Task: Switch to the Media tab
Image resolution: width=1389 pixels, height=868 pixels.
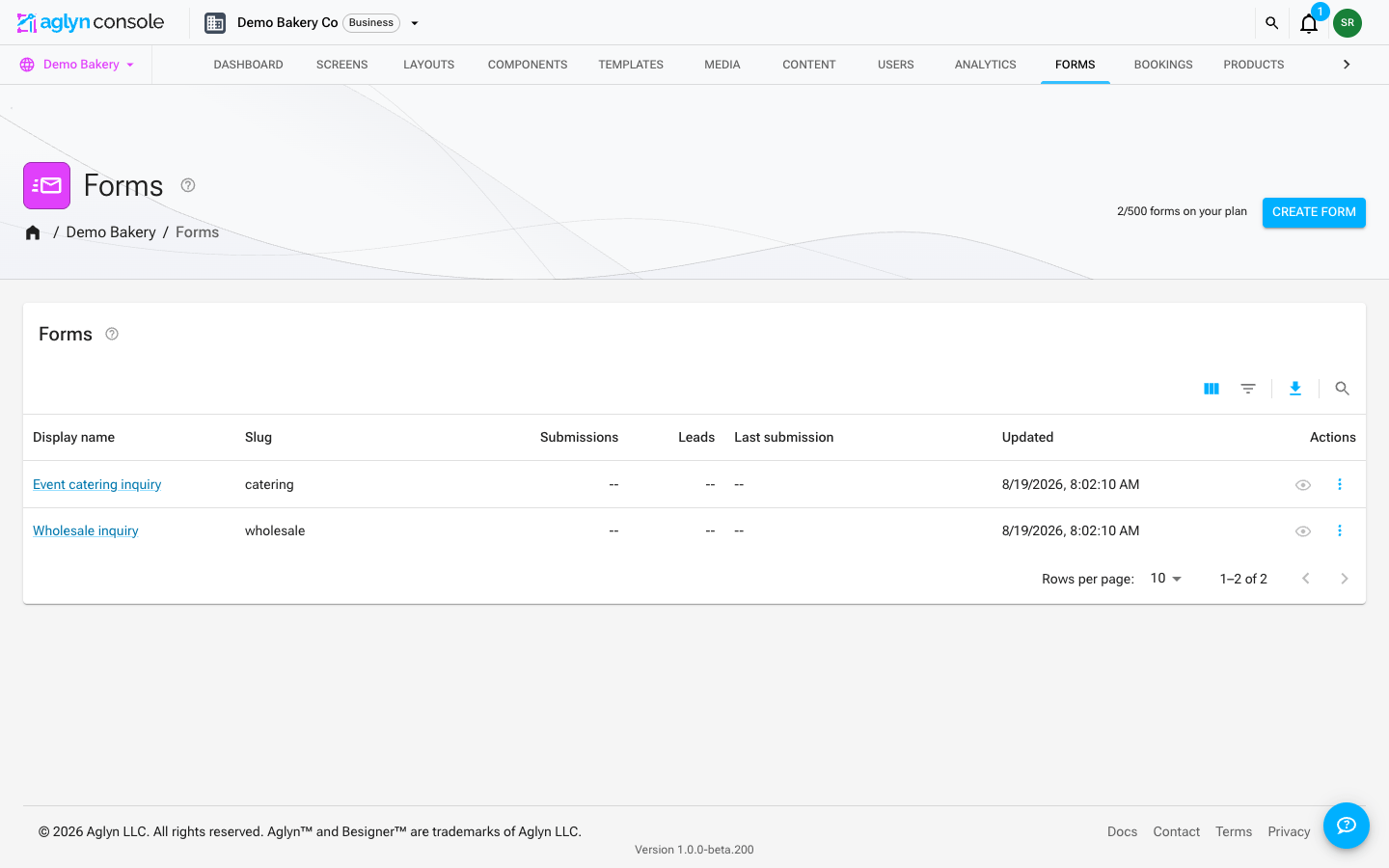Action: 722,65
